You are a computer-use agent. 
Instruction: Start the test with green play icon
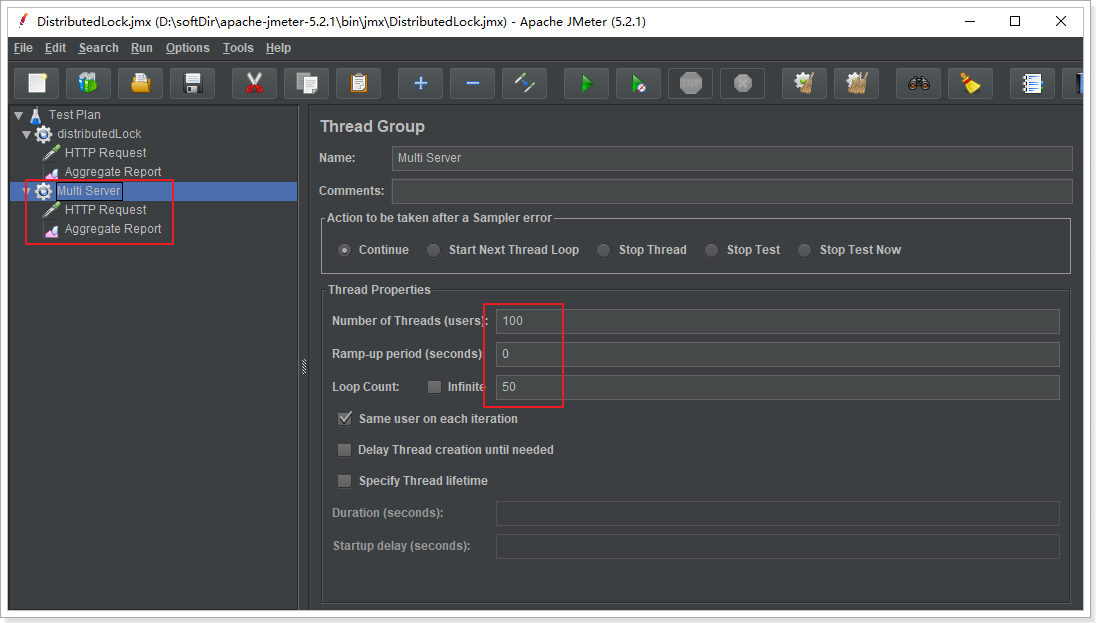(x=586, y=83)
